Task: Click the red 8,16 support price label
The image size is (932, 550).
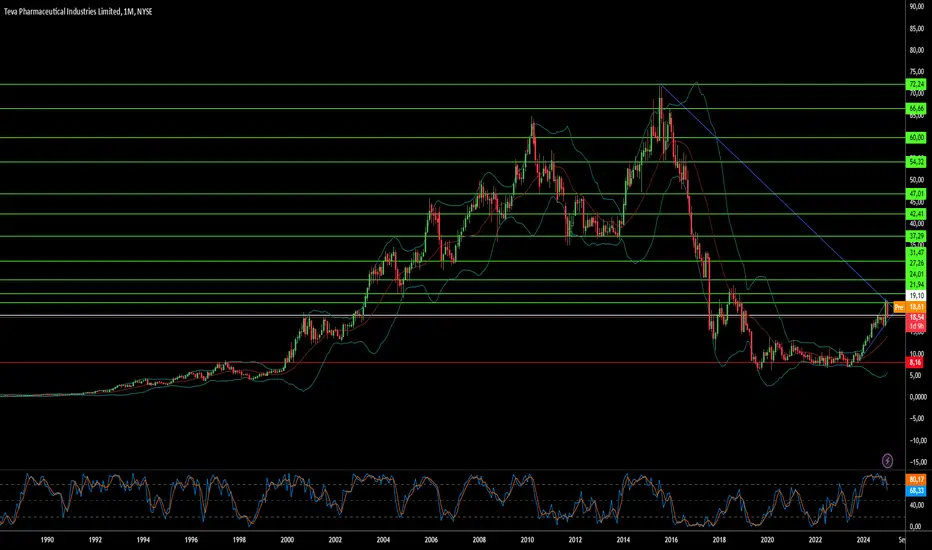Action: [915, 361]
